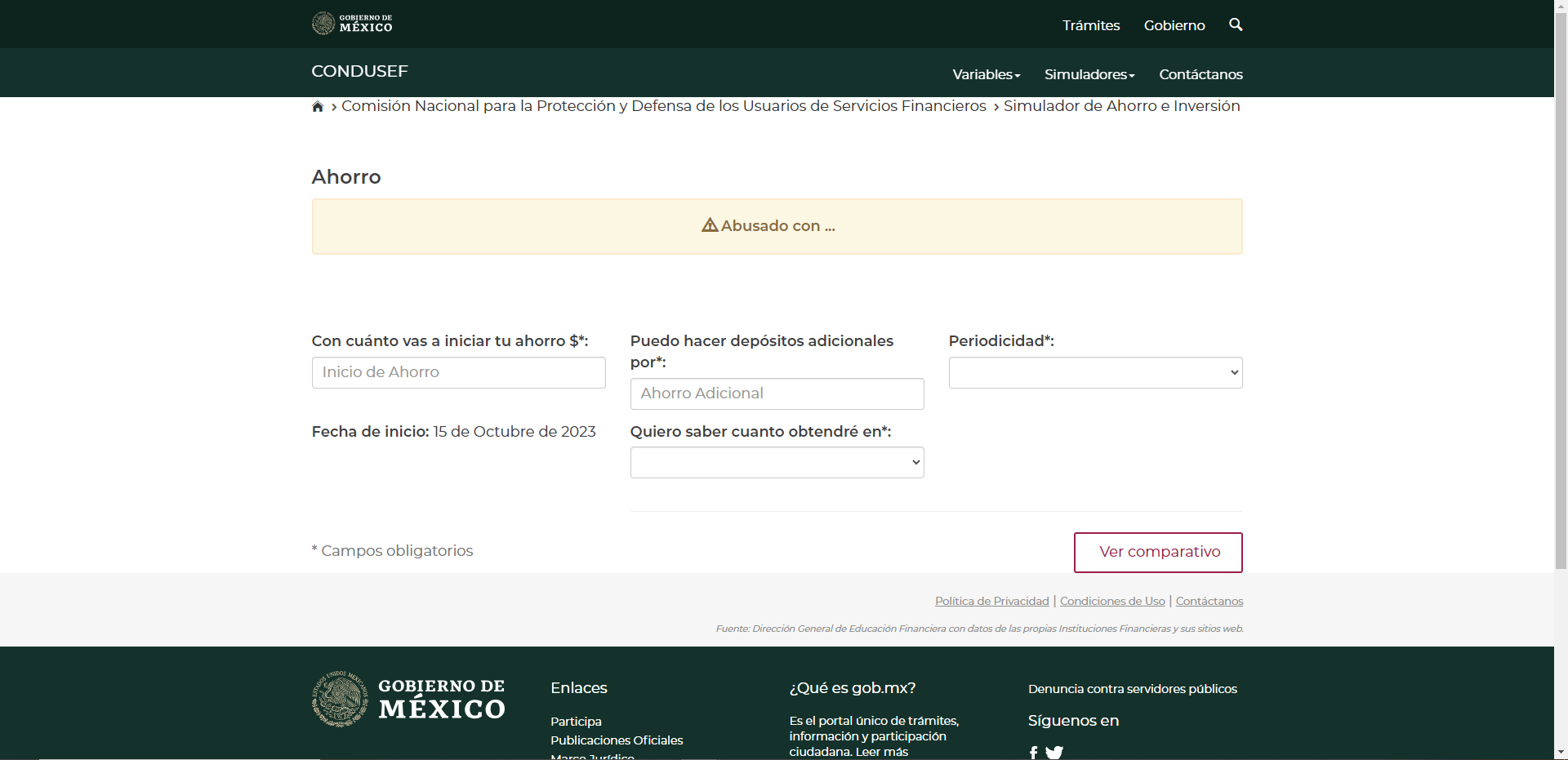Expand the Variables menu
The image size is (1568, 760).
986,74
